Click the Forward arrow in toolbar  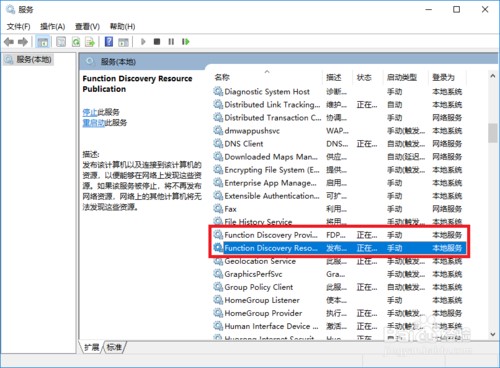coord(23,42)
